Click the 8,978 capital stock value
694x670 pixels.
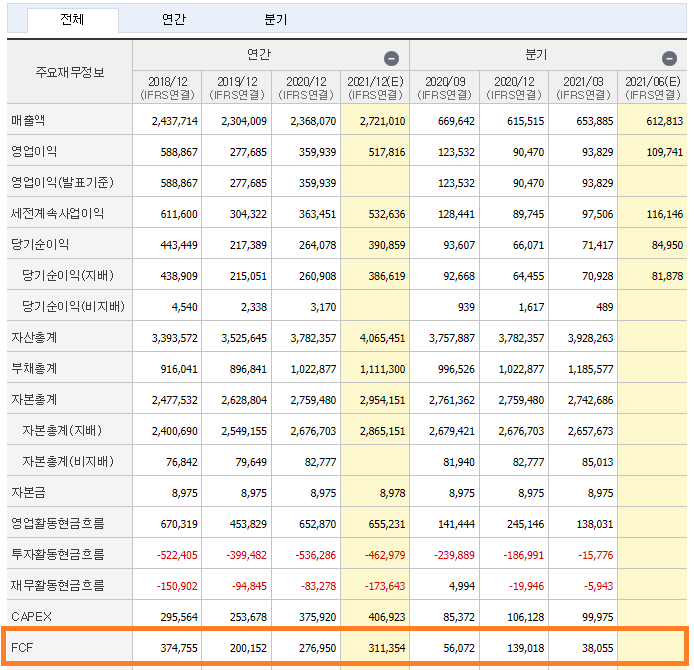pyautogui.click(x=393, y=493)
